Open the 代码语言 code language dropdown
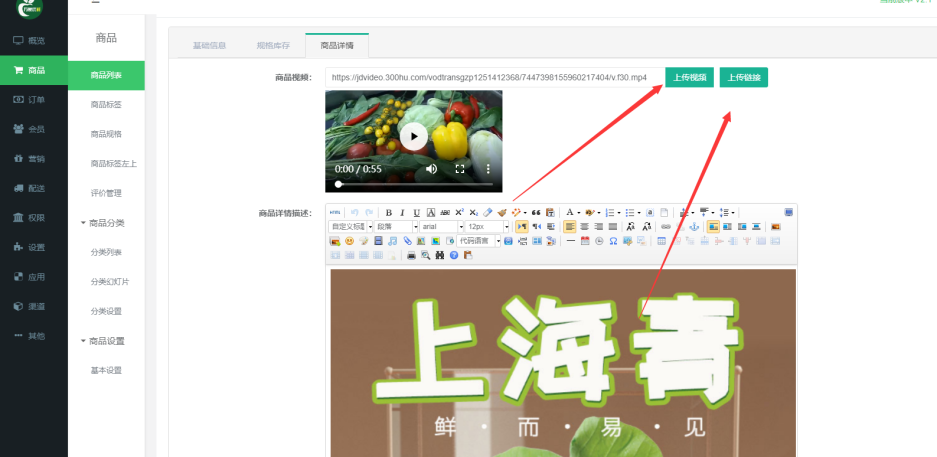 coord(479,241)
